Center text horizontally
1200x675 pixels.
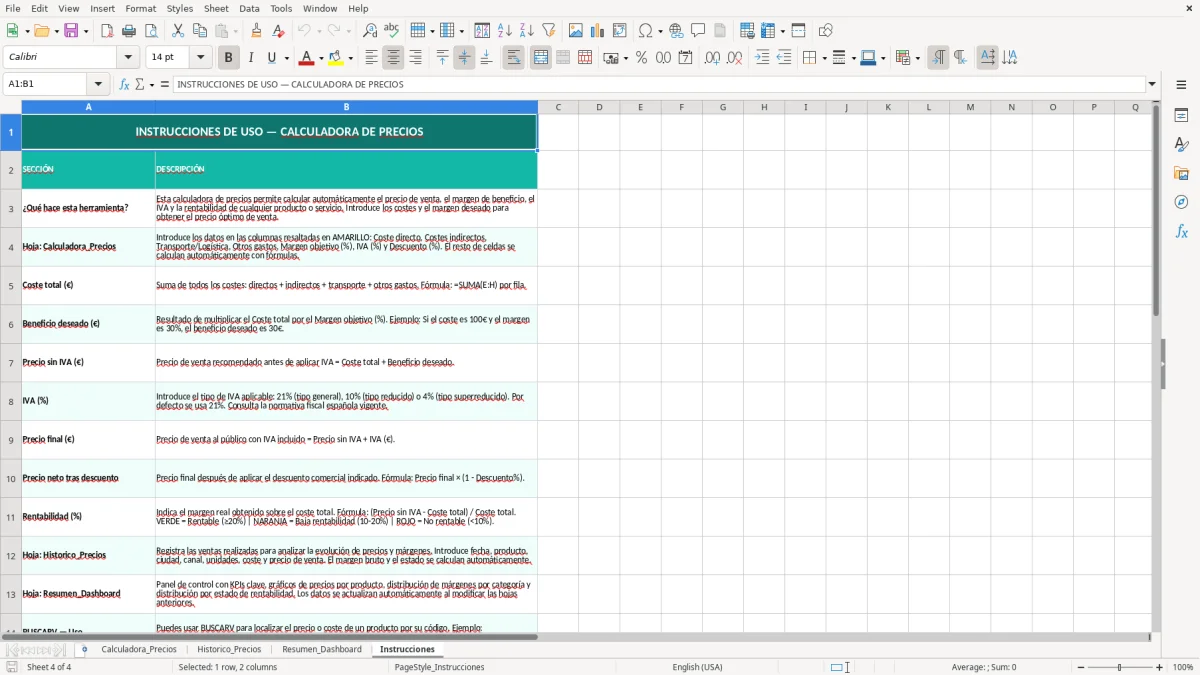tap(393, 58)
